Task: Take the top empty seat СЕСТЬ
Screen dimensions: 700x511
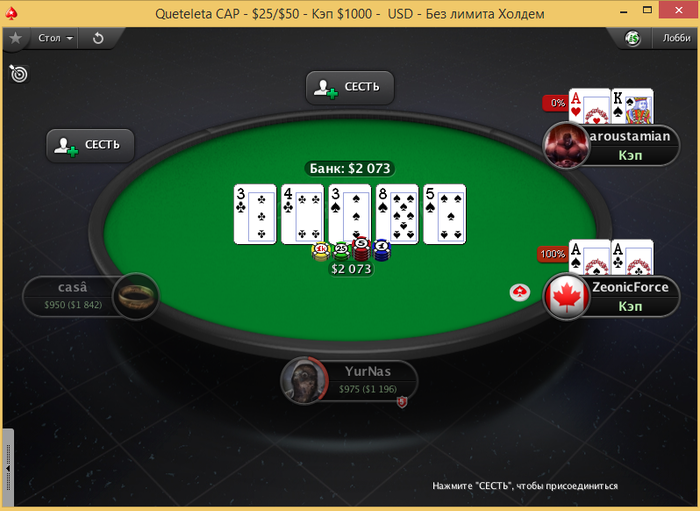Action: 350,87
